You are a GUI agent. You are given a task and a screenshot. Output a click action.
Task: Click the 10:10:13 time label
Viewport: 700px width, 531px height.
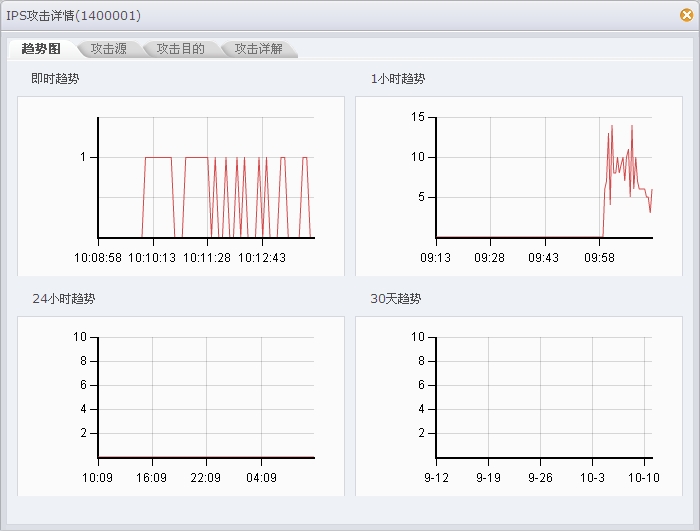pyautogui.click(x=152, y=258)
